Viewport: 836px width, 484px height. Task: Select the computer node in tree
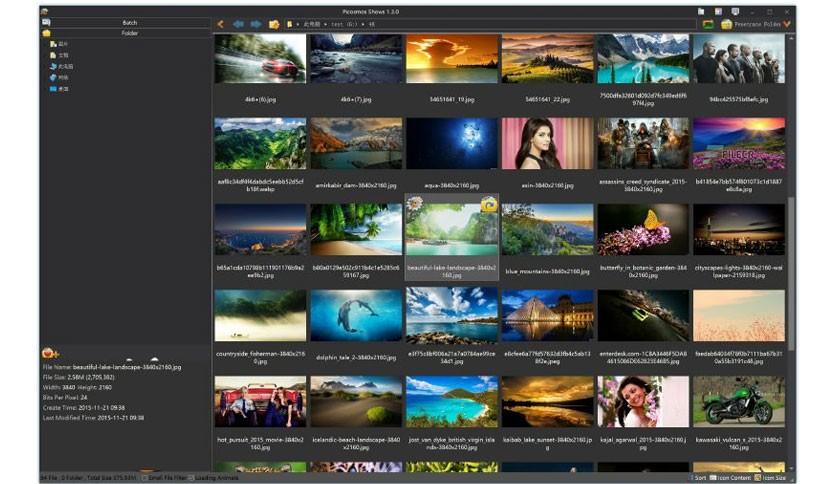(61, 67)
